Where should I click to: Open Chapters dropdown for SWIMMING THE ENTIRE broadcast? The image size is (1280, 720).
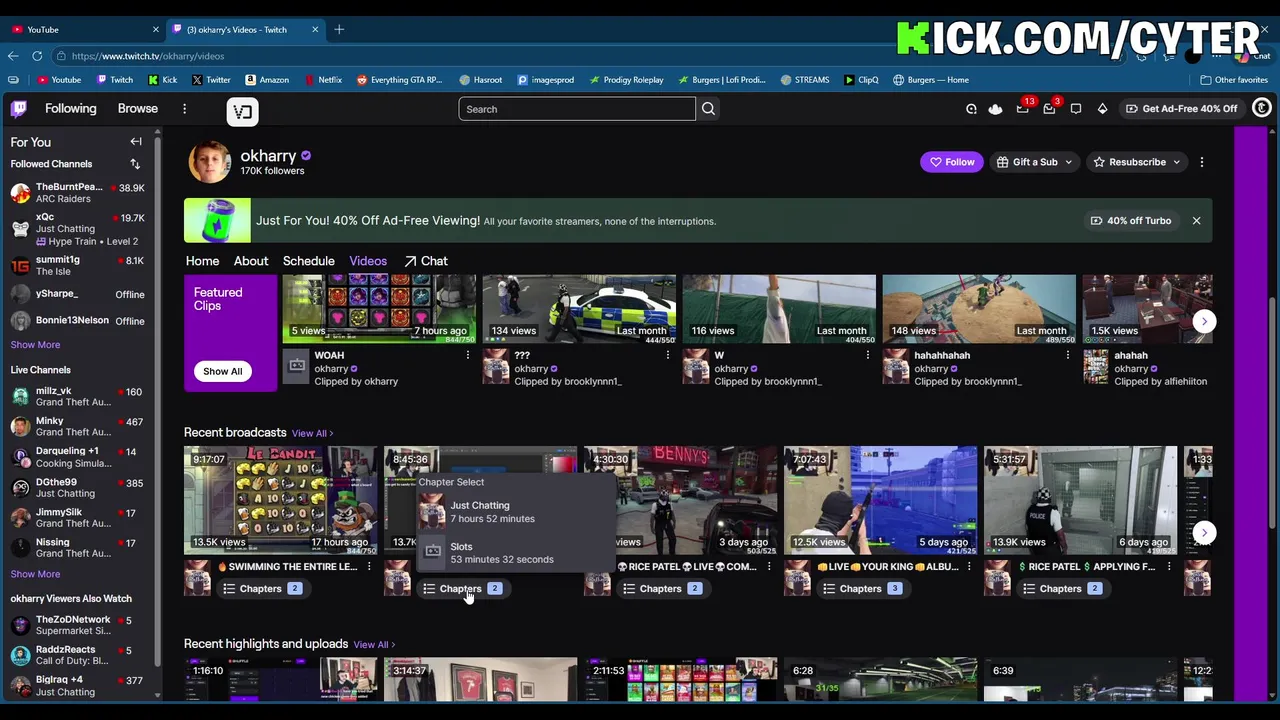[263, 589]
